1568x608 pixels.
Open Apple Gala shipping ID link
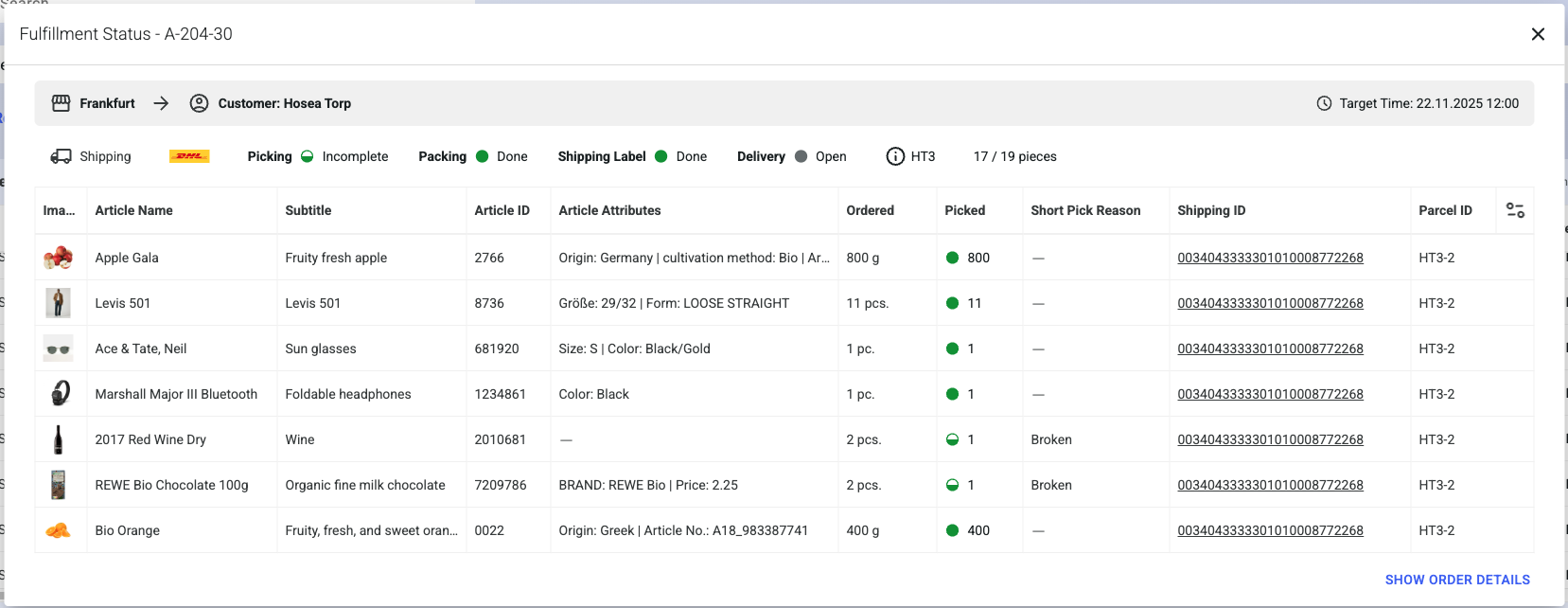(x=1270, y=258)
